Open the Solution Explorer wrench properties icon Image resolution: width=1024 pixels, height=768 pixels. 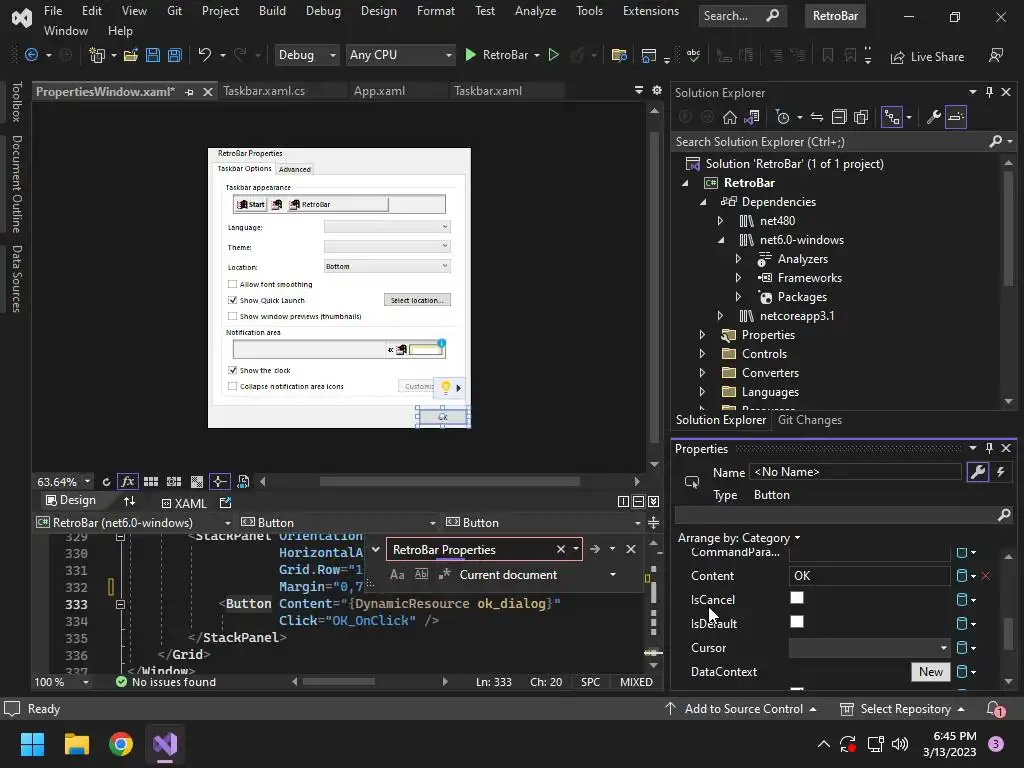point(933,118)
